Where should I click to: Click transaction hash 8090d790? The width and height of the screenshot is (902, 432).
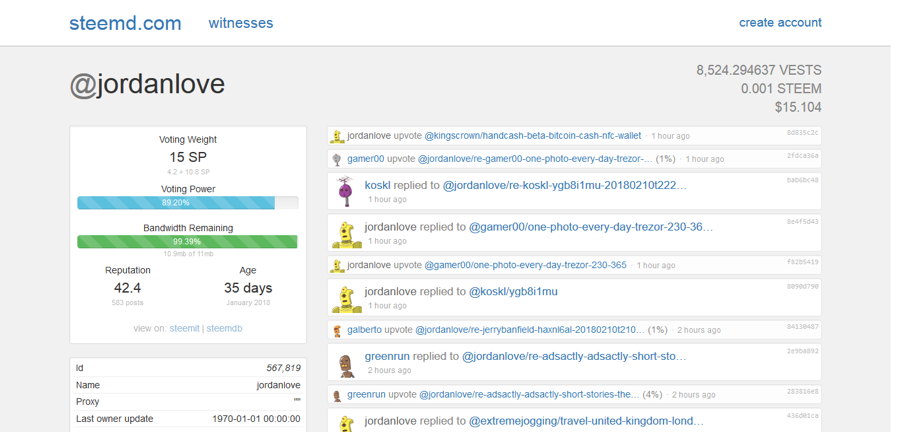[x=802, y=286]
